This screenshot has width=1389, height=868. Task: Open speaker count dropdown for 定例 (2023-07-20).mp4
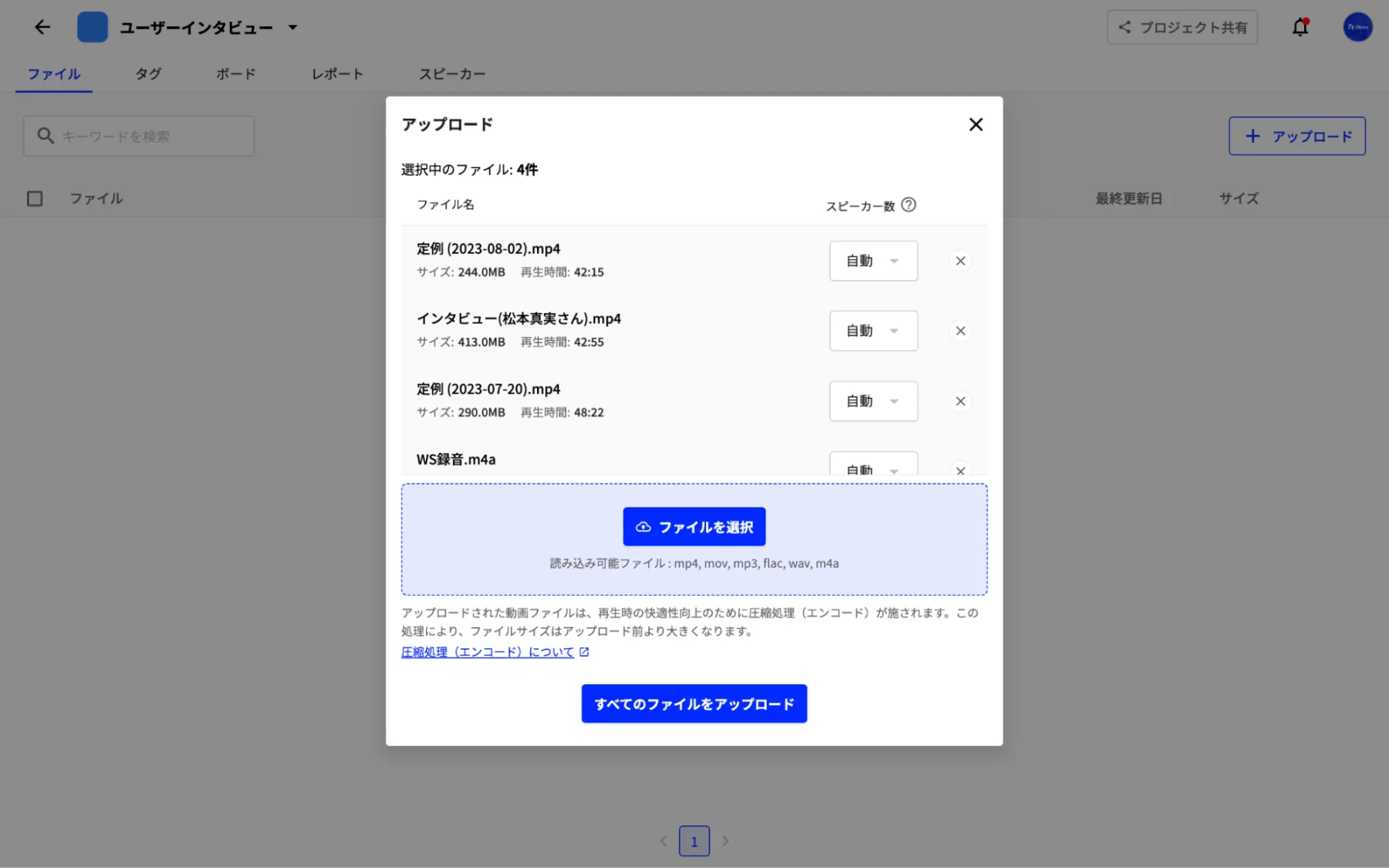pyautogui.click(x=873, y=401)
